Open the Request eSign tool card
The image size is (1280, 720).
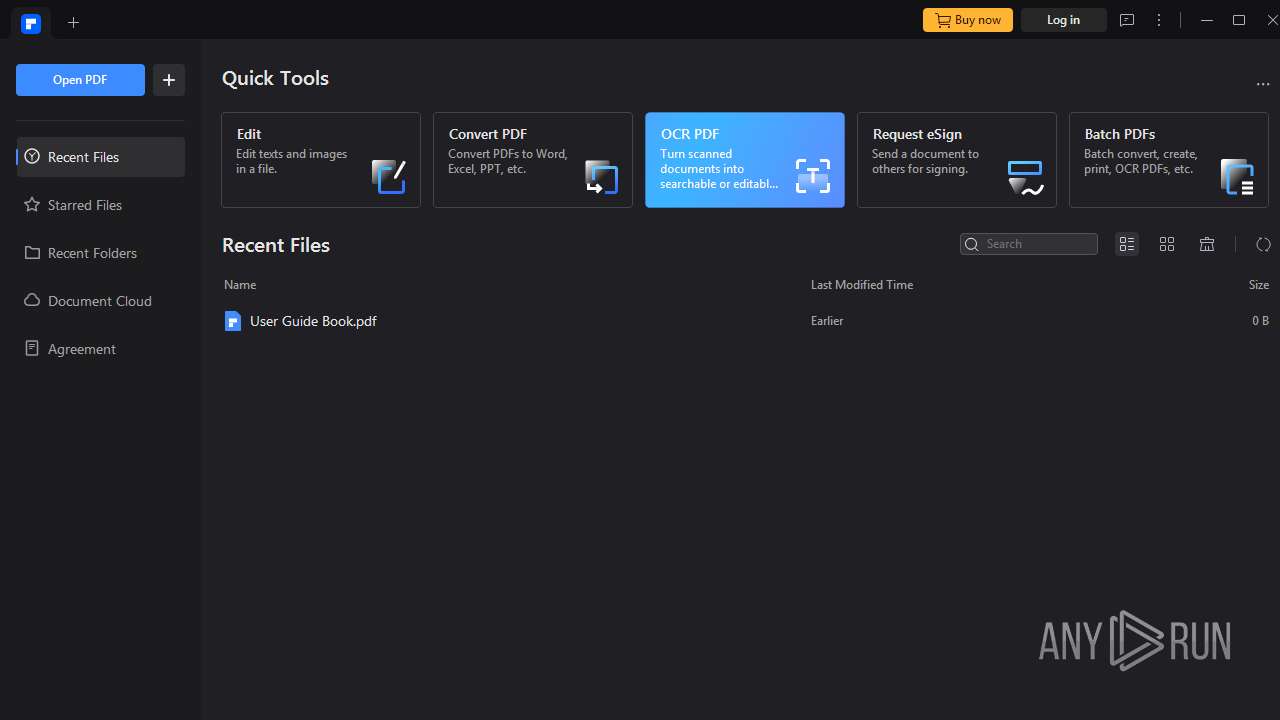(x=957, y=160)
